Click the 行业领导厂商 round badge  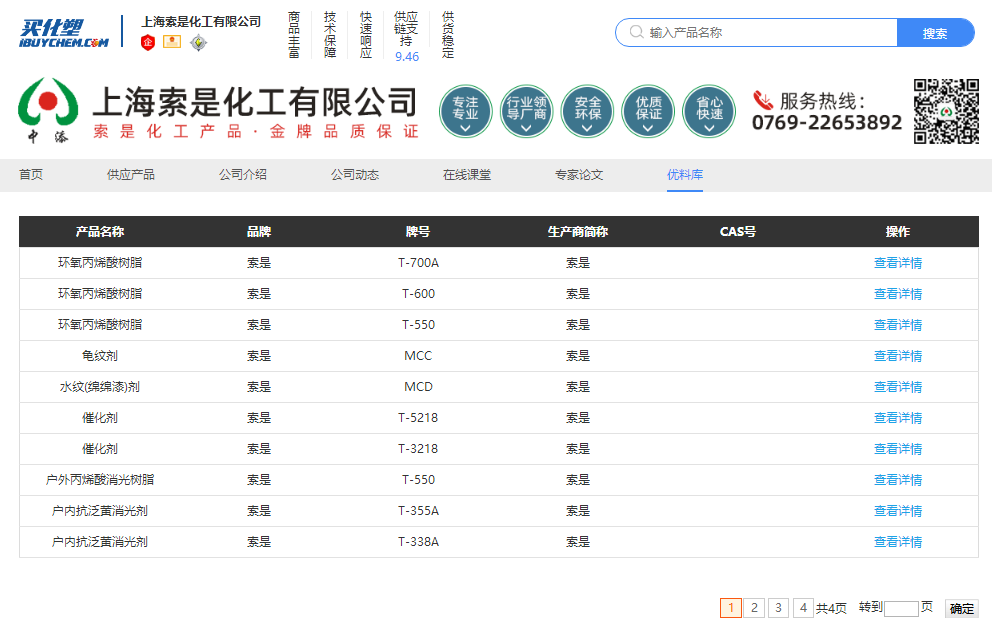(526, 111)
